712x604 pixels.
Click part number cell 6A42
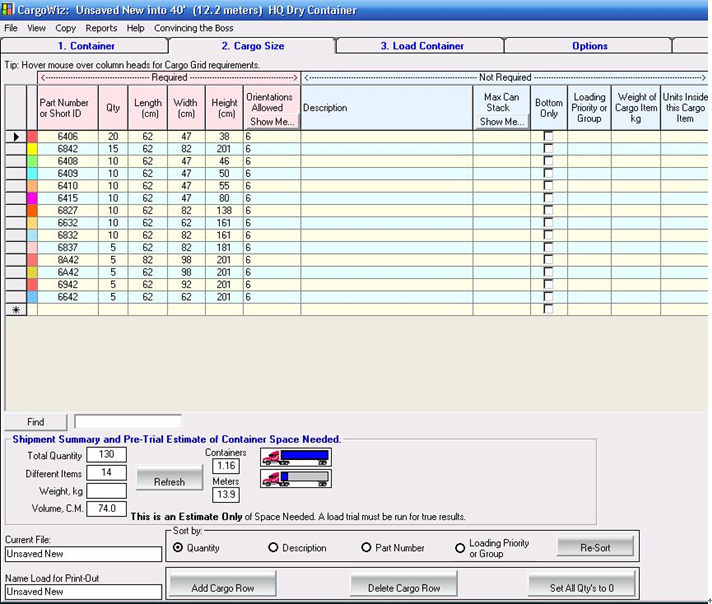68,272
